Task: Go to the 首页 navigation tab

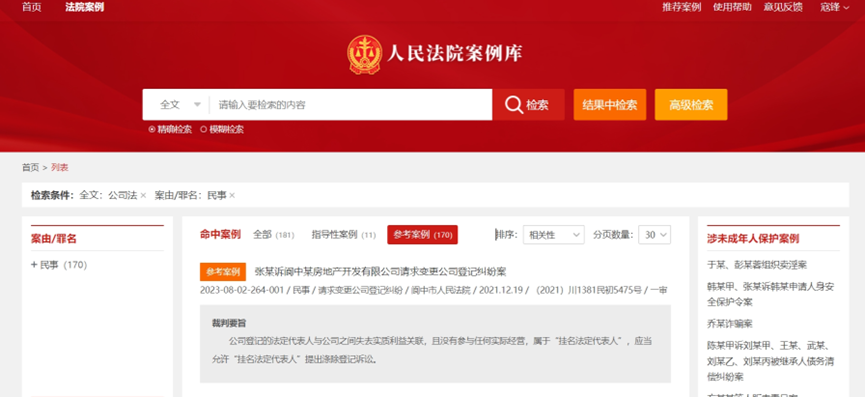Action: pos(32,7)
